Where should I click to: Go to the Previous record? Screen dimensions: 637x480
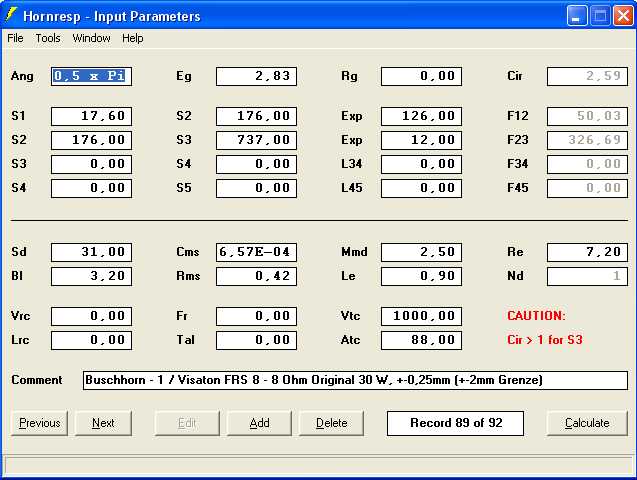pyautogui.click(x=40, y=423)
